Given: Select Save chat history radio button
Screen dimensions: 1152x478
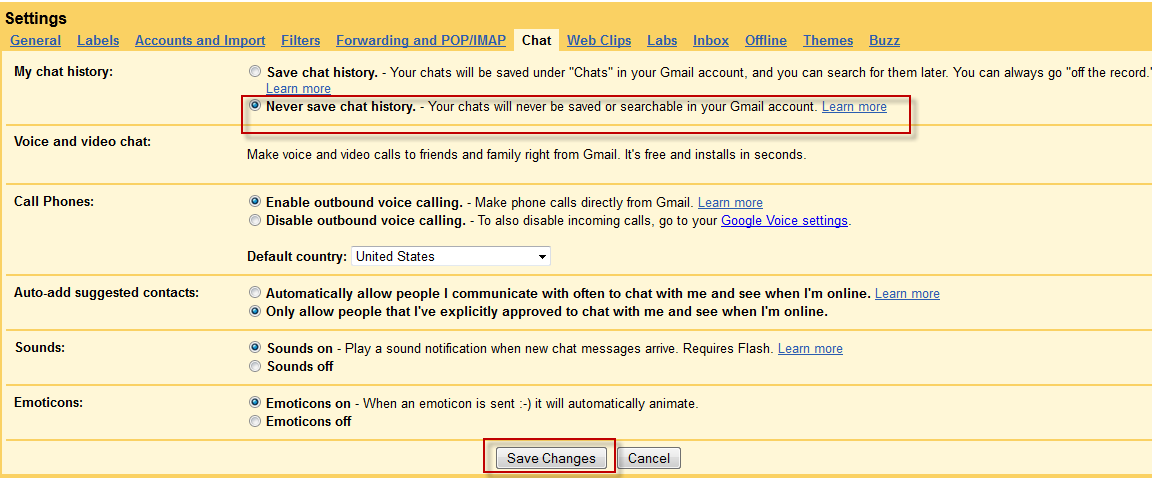Looking at the screenshot, I should (x=254, y=72).
